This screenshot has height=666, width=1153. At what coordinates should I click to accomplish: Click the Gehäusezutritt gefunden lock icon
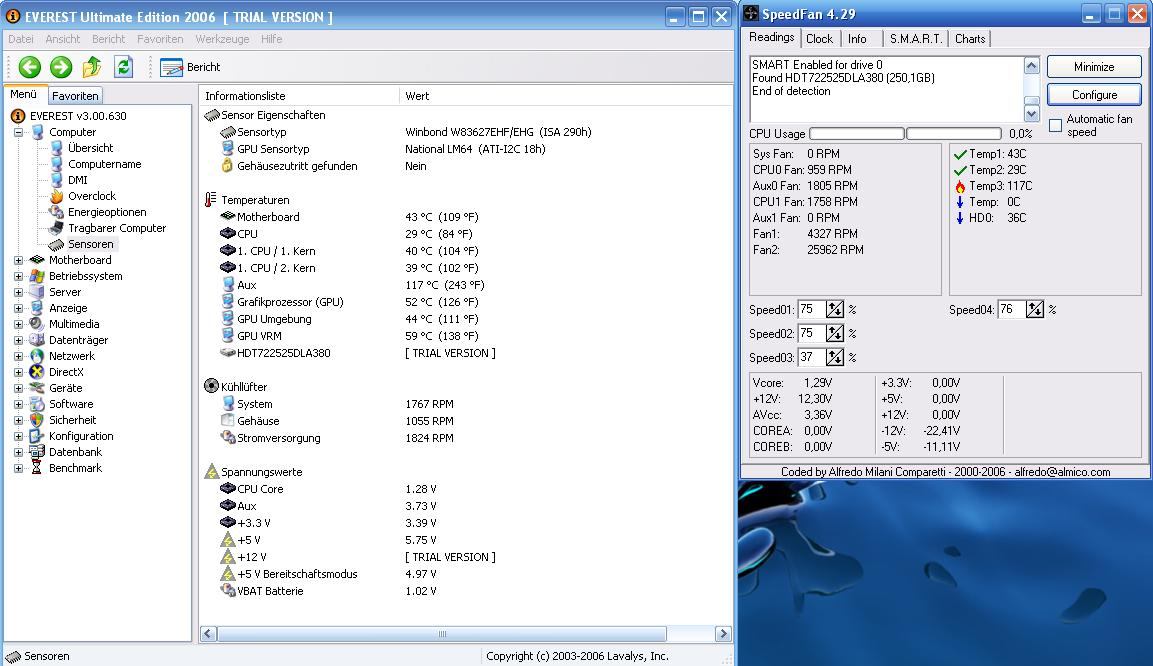(x=228, y=166)
